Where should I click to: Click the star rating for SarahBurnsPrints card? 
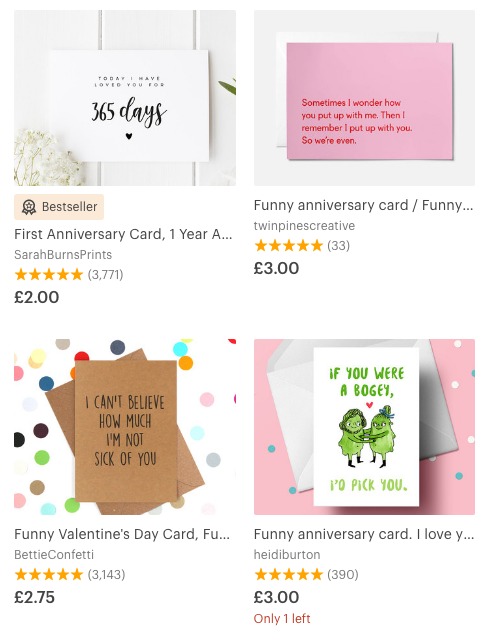point(49,274)
